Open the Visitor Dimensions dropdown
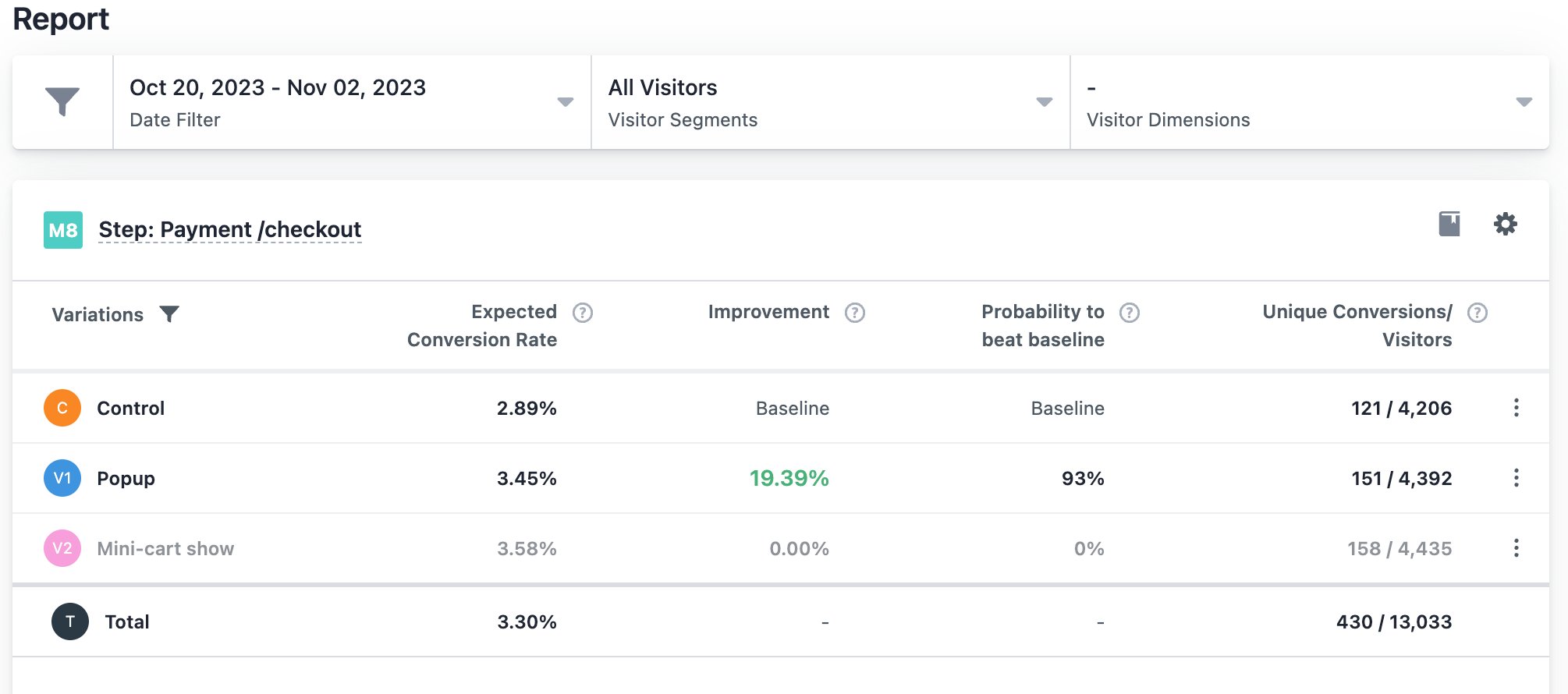 pos(1523,102)
